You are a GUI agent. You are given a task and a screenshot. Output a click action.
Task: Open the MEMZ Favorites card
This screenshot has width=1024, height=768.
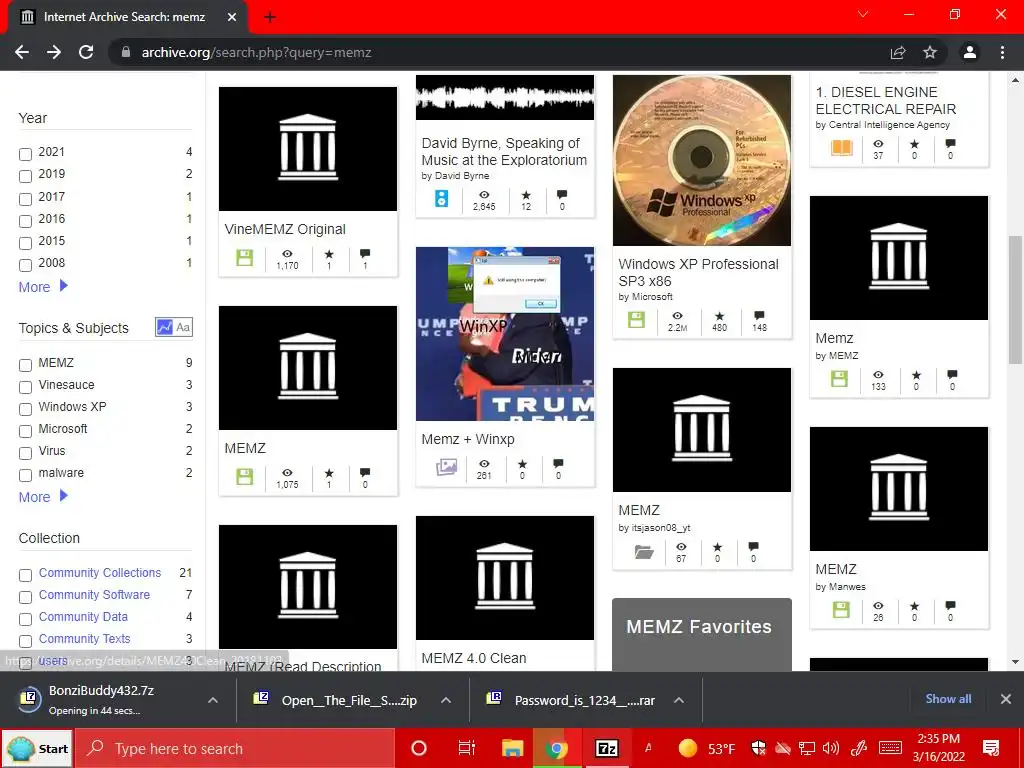pyautogui.click(x=701, y=633)
